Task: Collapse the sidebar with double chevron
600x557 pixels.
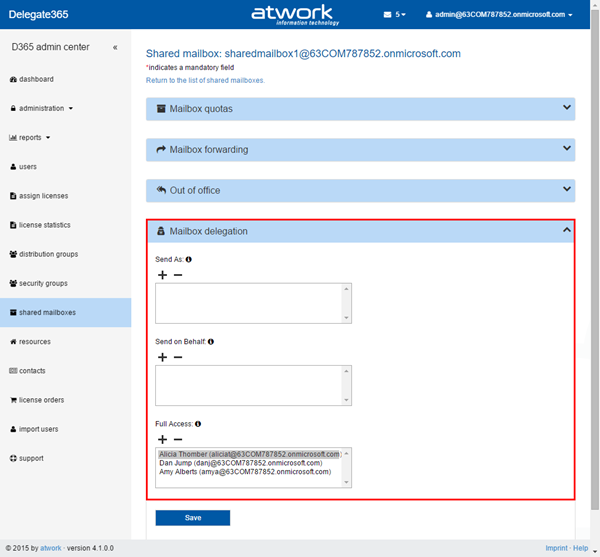Action: click(115, 47)
